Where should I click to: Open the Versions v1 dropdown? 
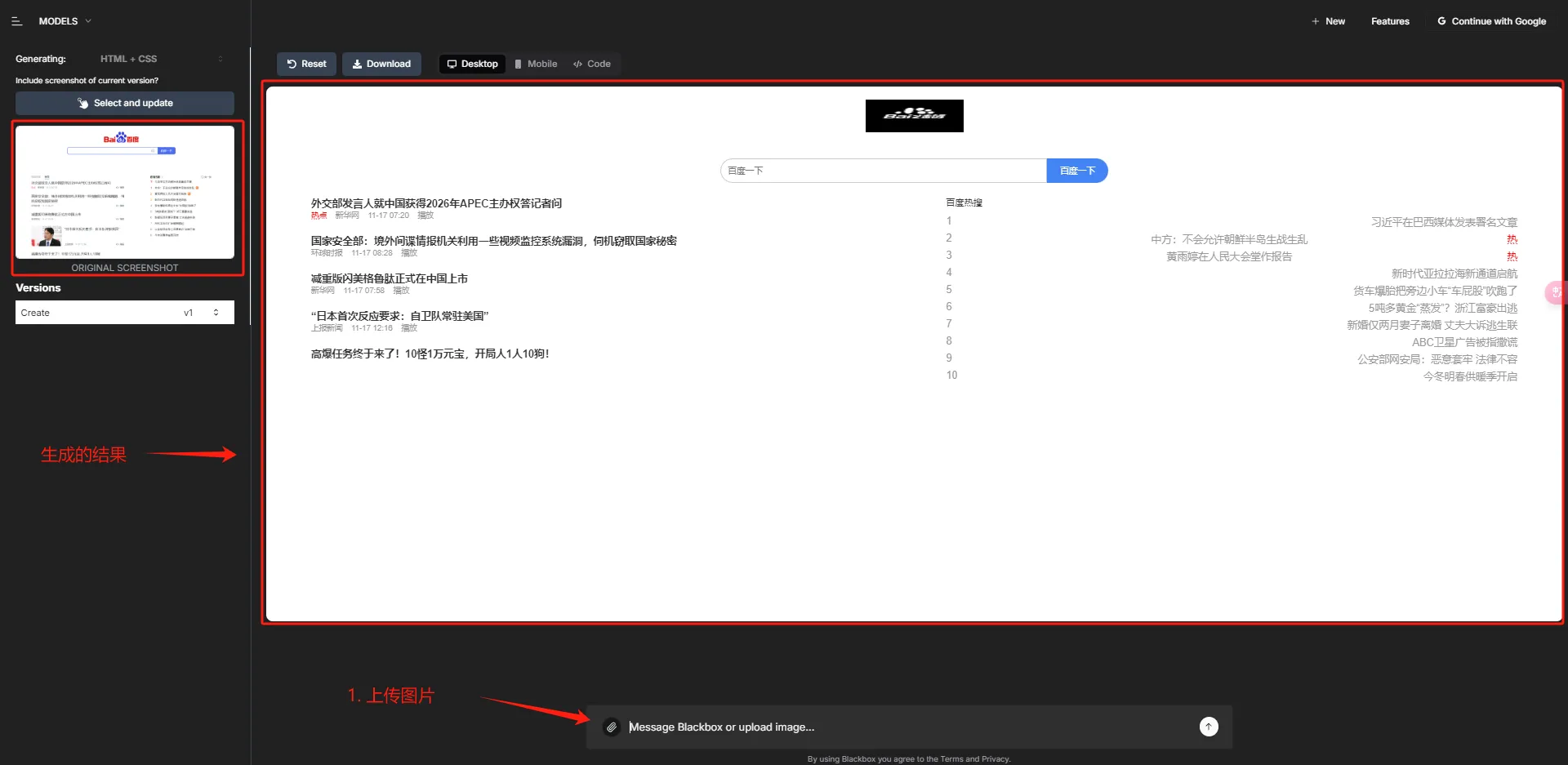point(124,313)
